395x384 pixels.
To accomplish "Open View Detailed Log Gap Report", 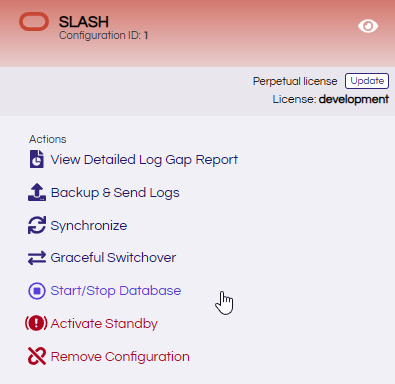I will tap(144, 160).
